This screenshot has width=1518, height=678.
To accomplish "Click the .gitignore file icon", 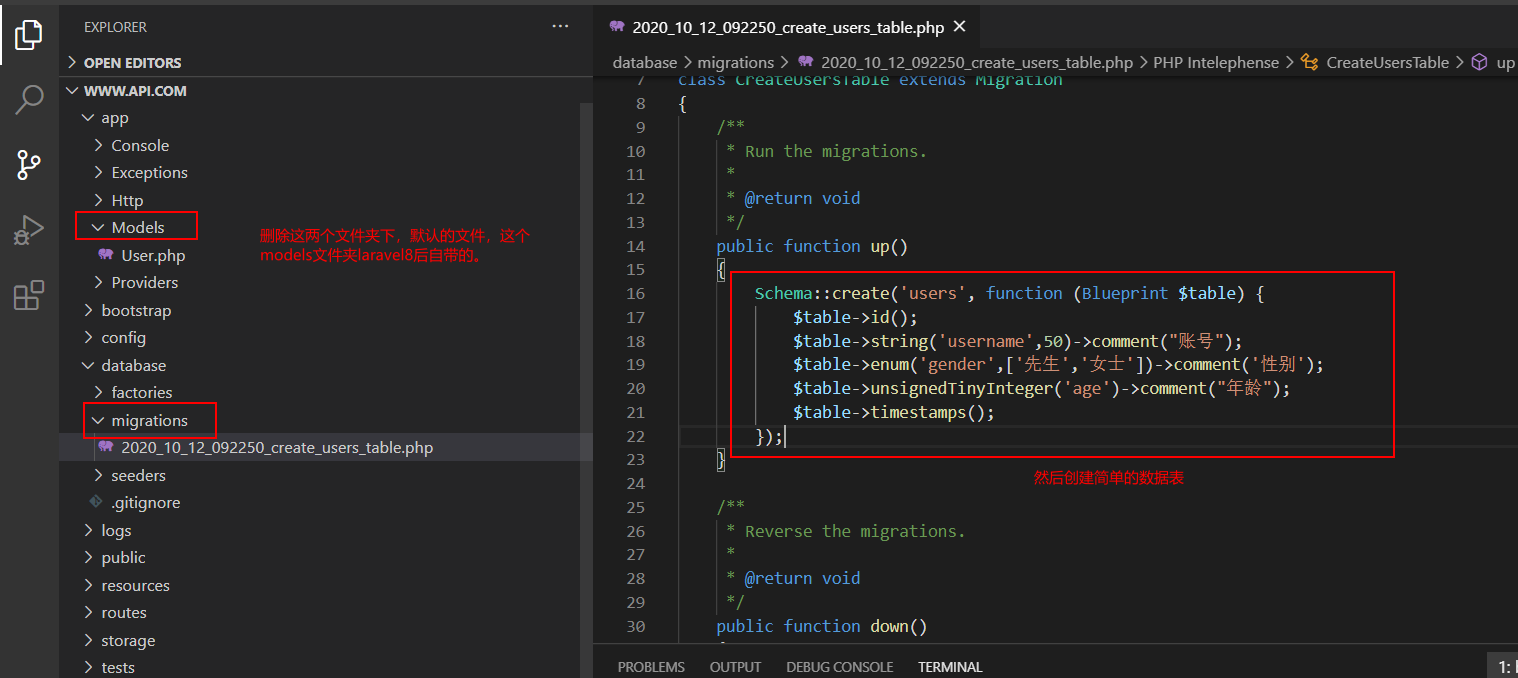I will (96, 502).
